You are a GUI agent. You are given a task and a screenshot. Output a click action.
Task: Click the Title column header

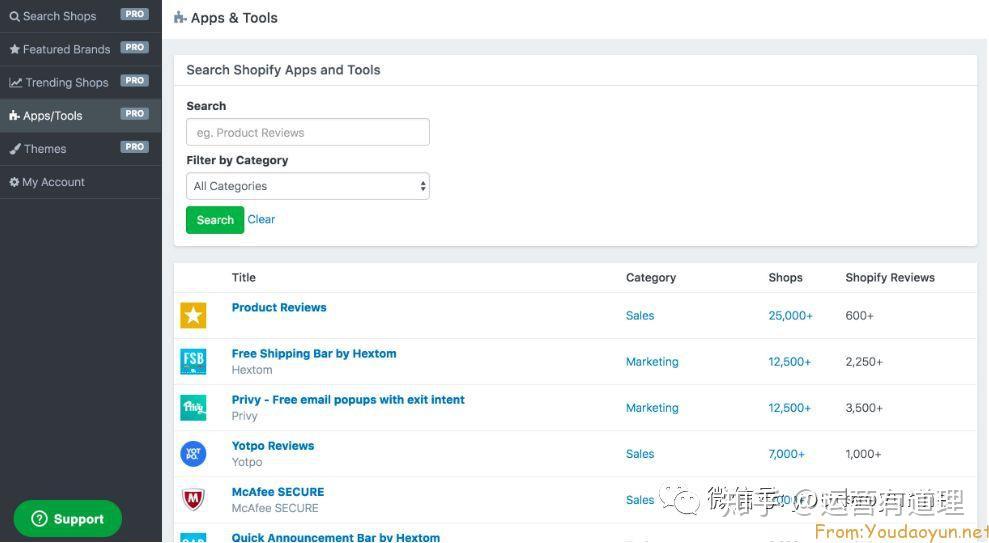coord(243,277)
